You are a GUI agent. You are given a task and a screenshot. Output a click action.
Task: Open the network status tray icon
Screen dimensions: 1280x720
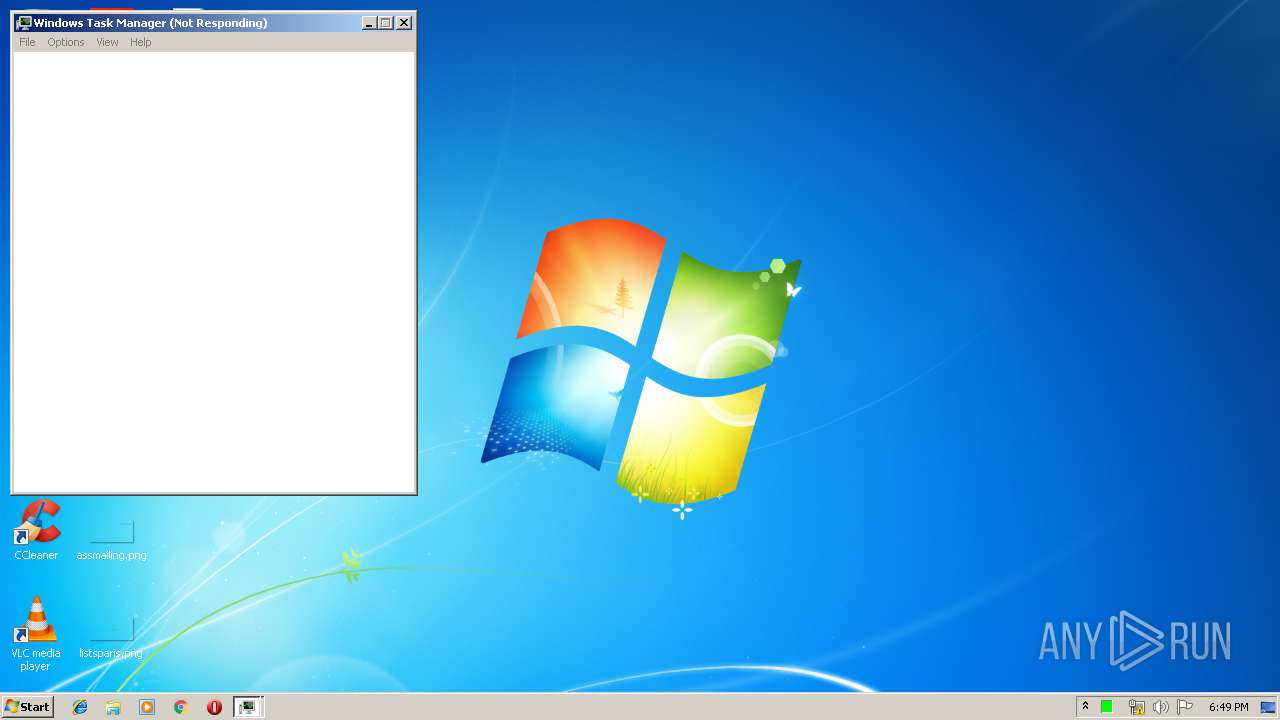click(1136, 707)
